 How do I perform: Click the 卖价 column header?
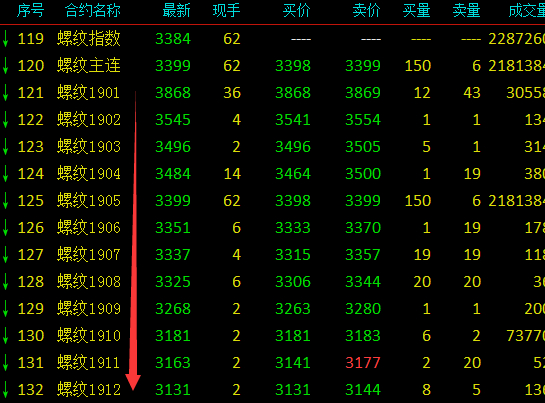click(x=366, y=11)
